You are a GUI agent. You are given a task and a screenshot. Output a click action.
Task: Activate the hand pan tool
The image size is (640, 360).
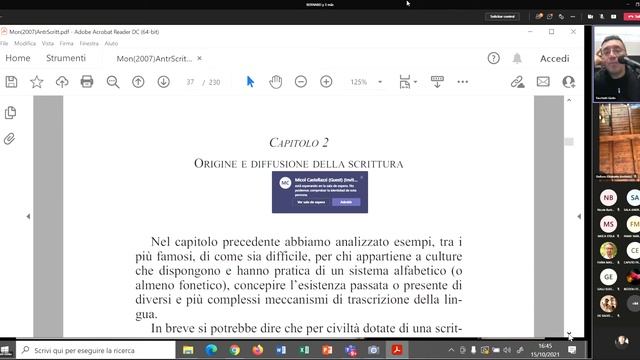pos(276,82)
